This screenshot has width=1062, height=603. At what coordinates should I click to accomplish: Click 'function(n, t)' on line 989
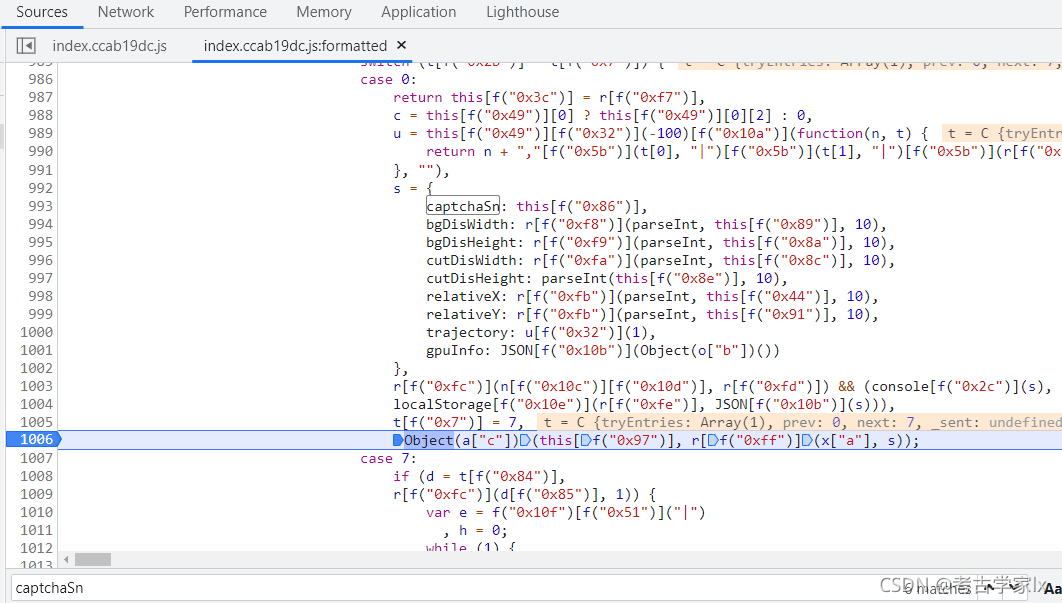pyautogui.click(x=854, y=133)
